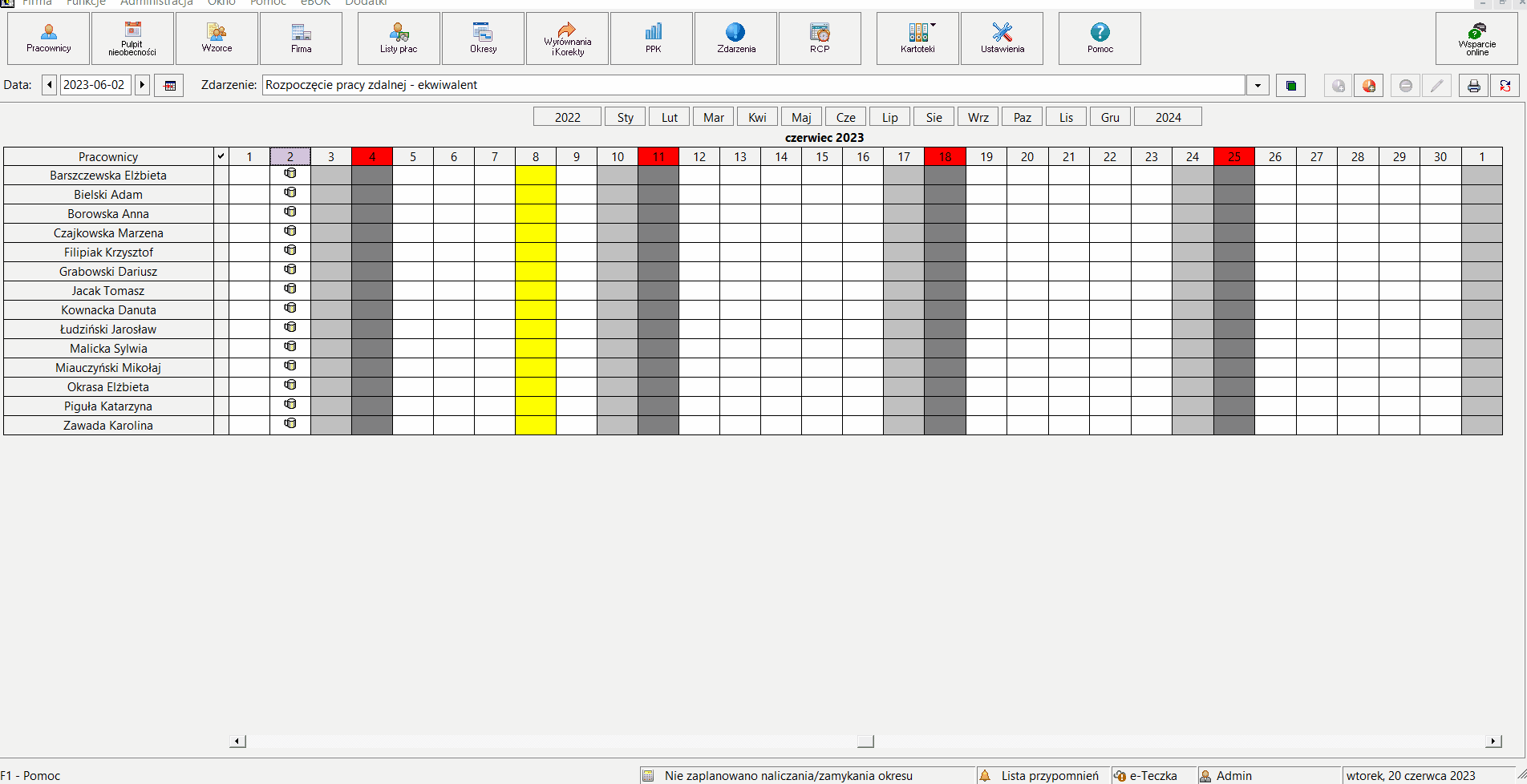
Task: Open the Pracownicy module
Action: pos(49,38)
